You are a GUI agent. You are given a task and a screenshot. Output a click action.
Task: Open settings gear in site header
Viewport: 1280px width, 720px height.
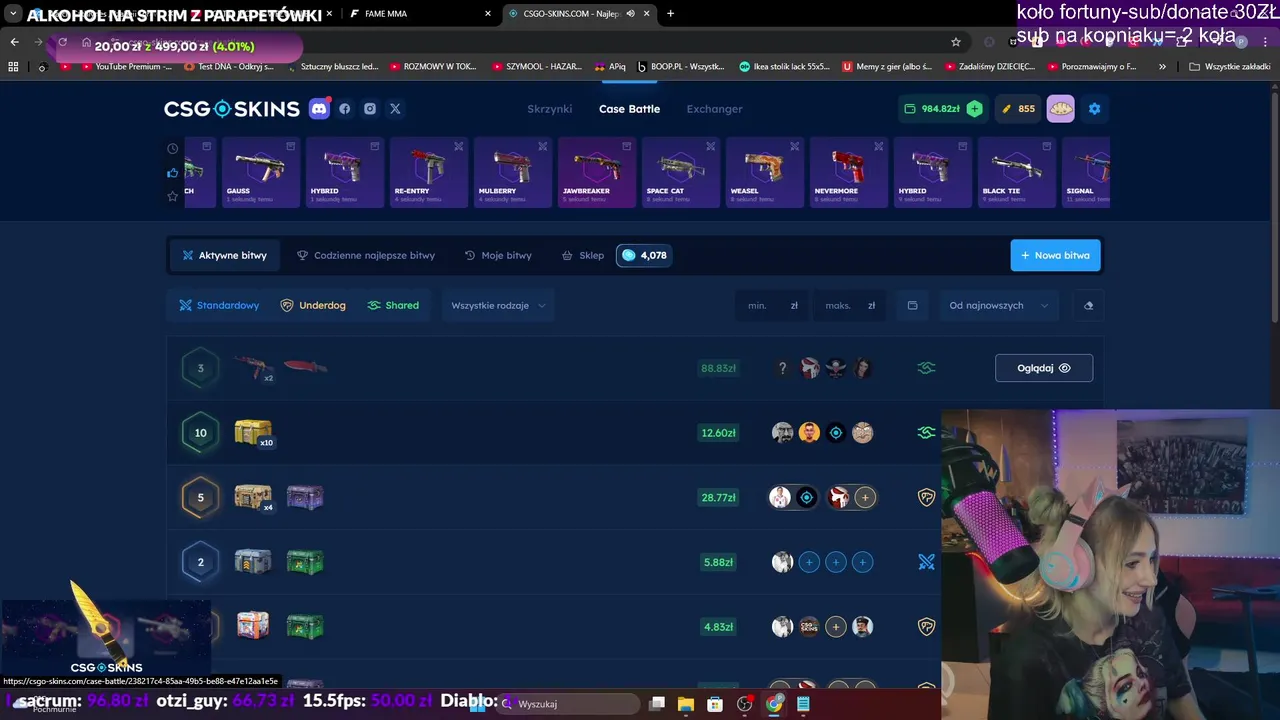pyautogui.click(x=1094, y=108)
